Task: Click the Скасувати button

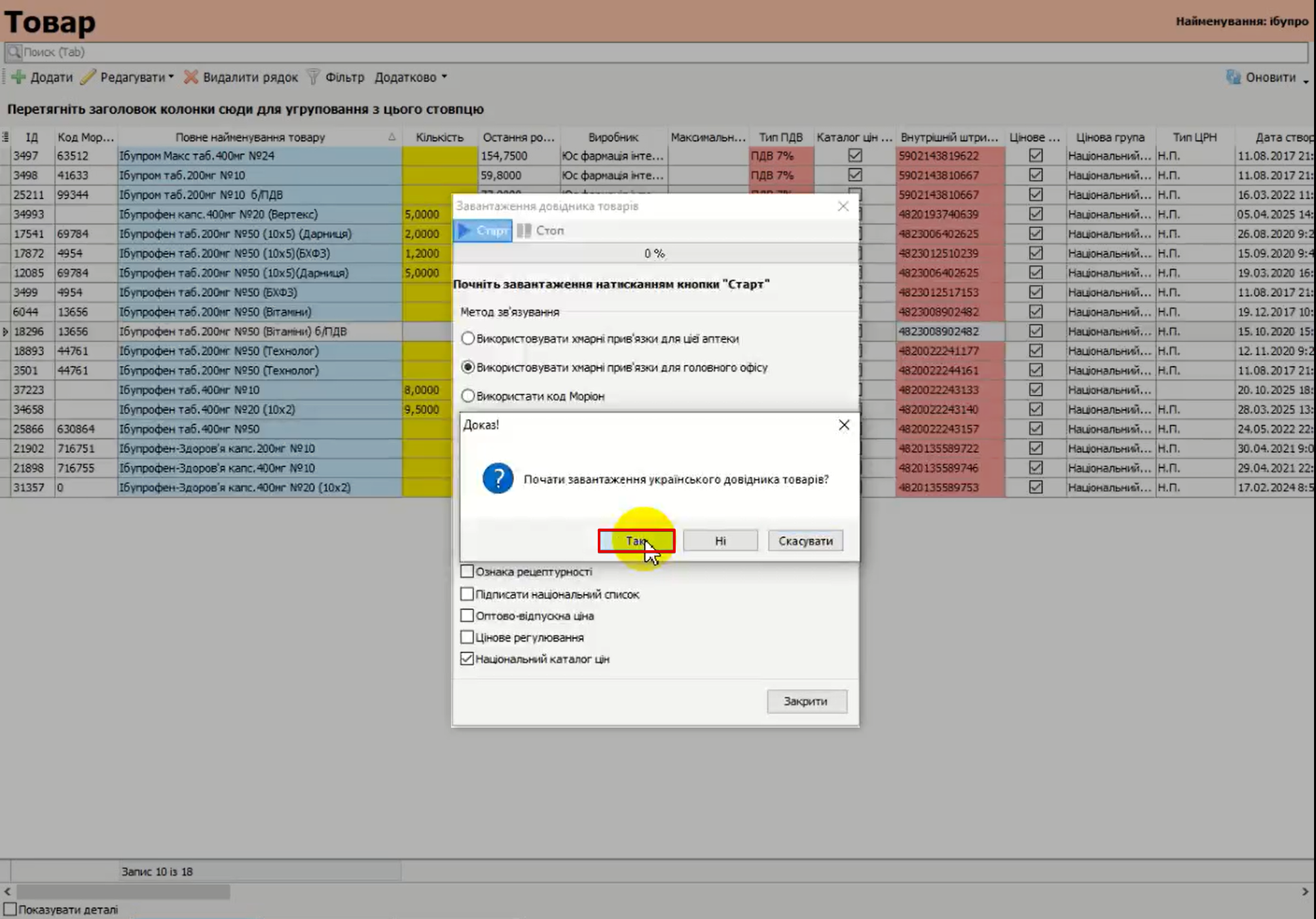Action: pos(805,540)
